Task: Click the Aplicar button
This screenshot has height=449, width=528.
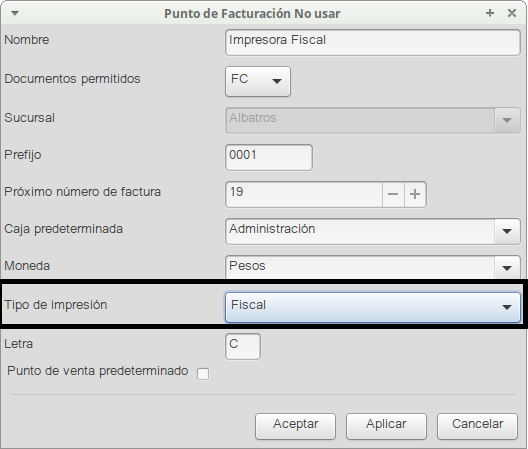Action: (x=386, y=426)
